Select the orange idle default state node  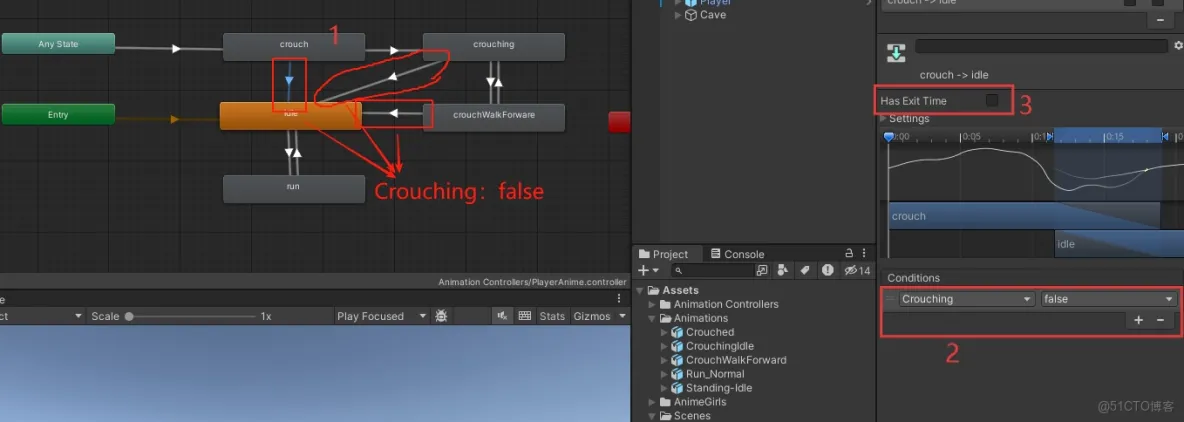click(291, 116)
